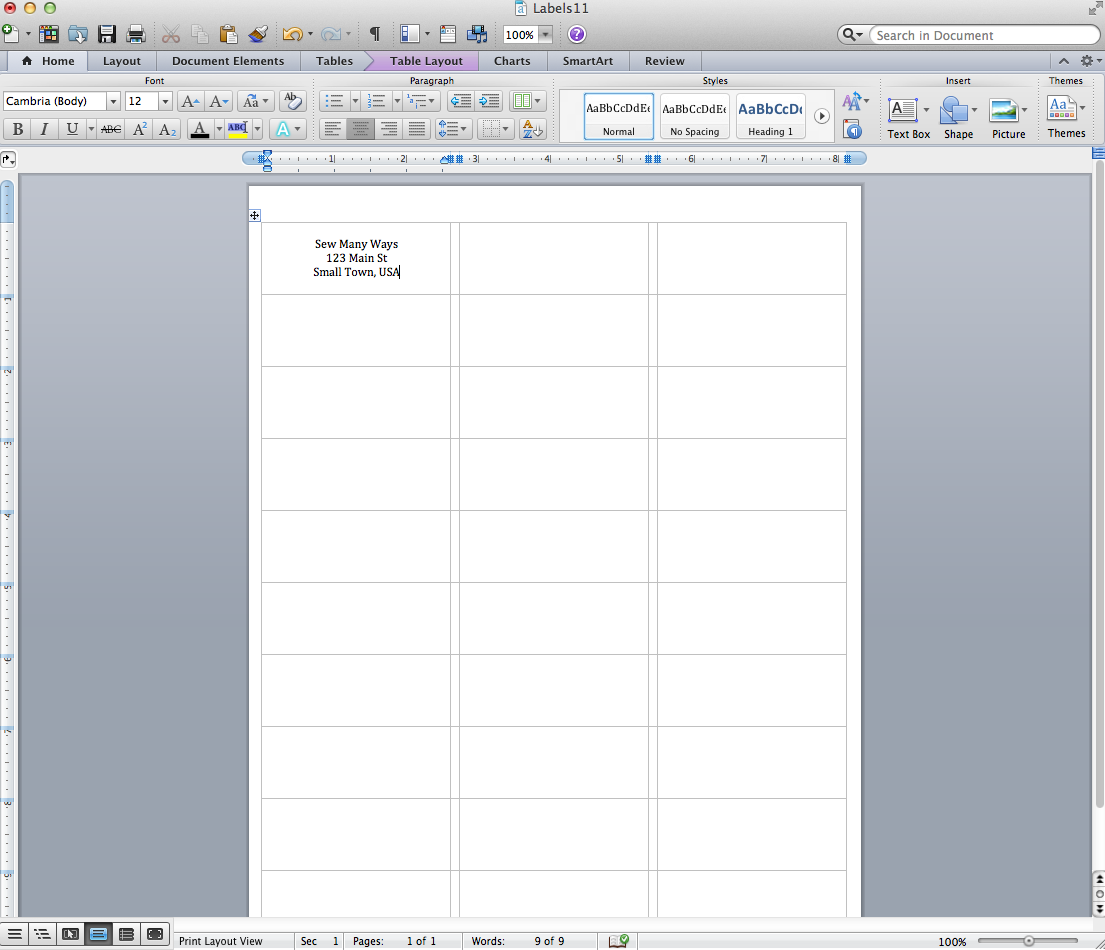Adjust the zoom slider in status bar
Viewport: 1105px width, 950px height.
[x=1028, y=941]
